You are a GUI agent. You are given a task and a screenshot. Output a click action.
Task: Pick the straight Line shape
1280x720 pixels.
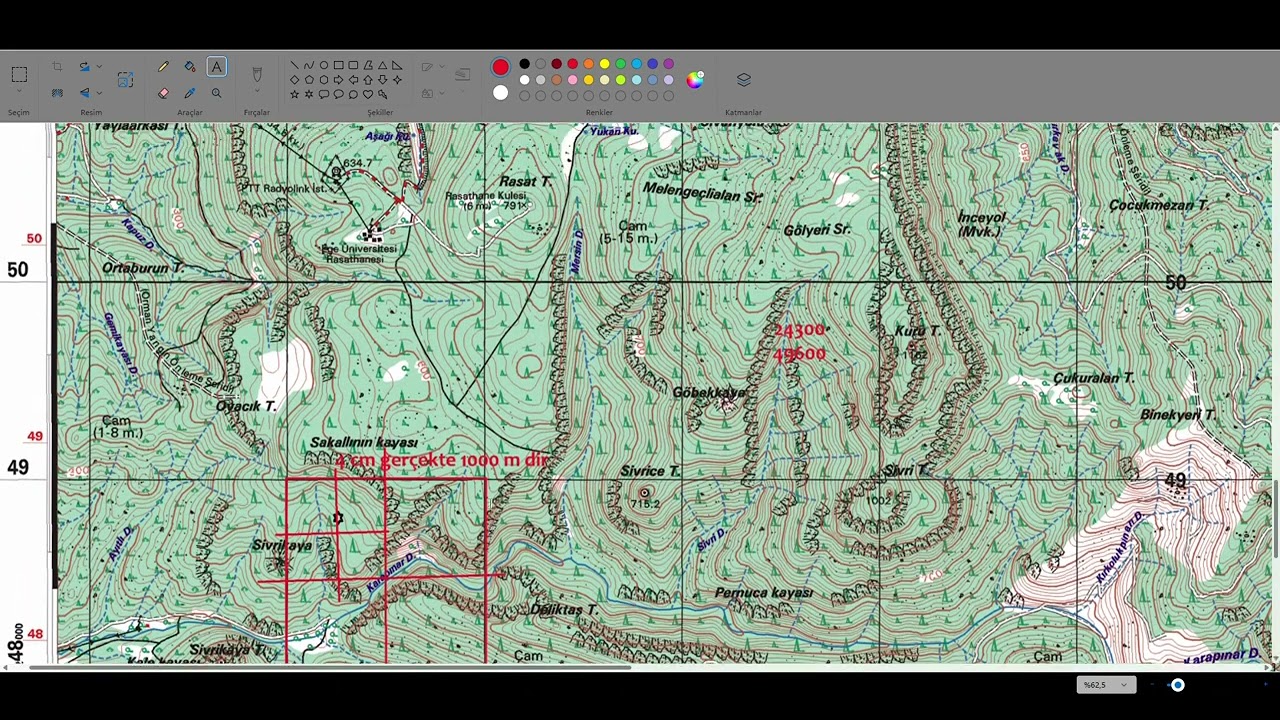coord(294,65)
